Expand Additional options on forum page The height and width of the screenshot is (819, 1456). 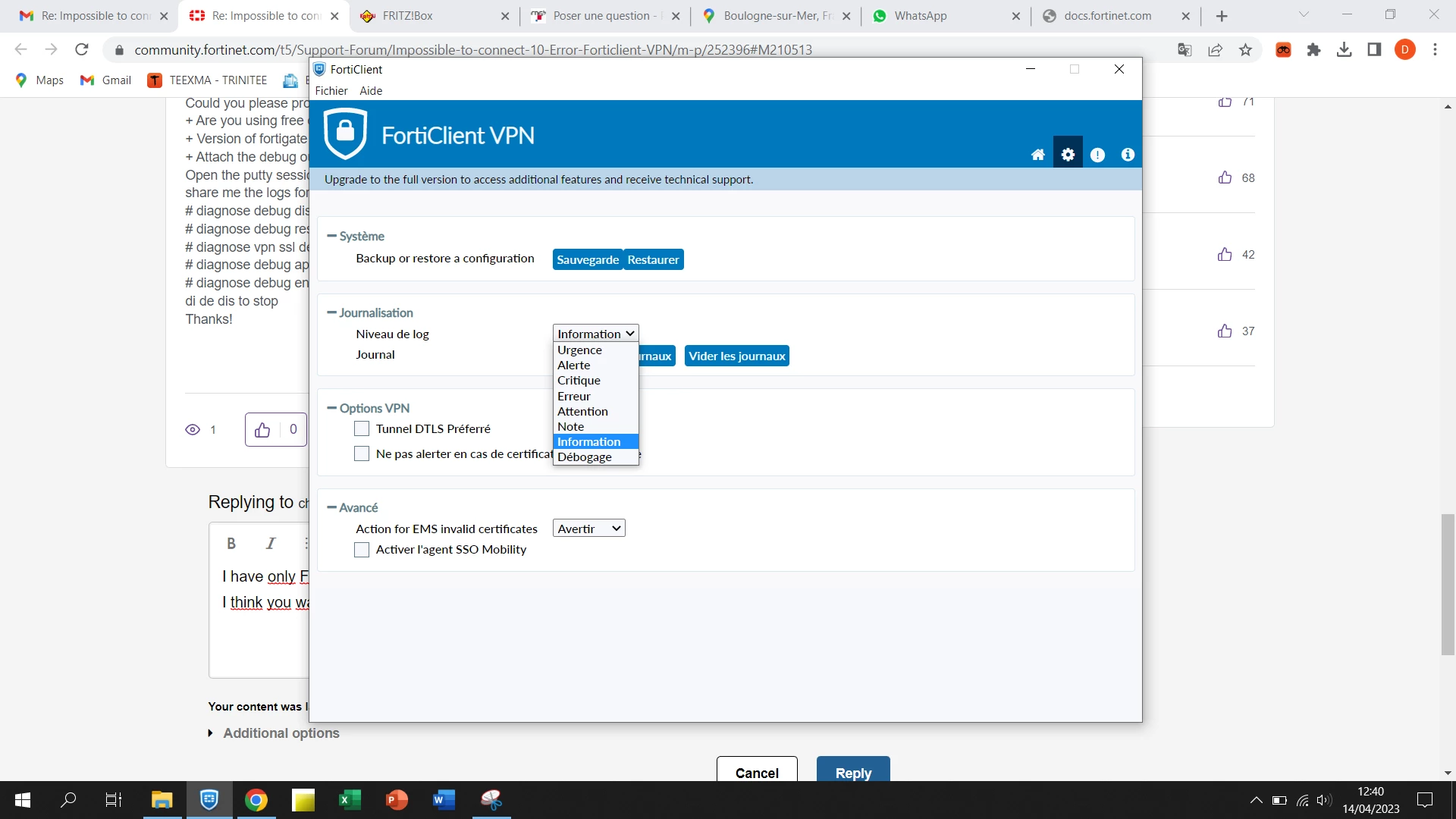click(x=274, y=733)
